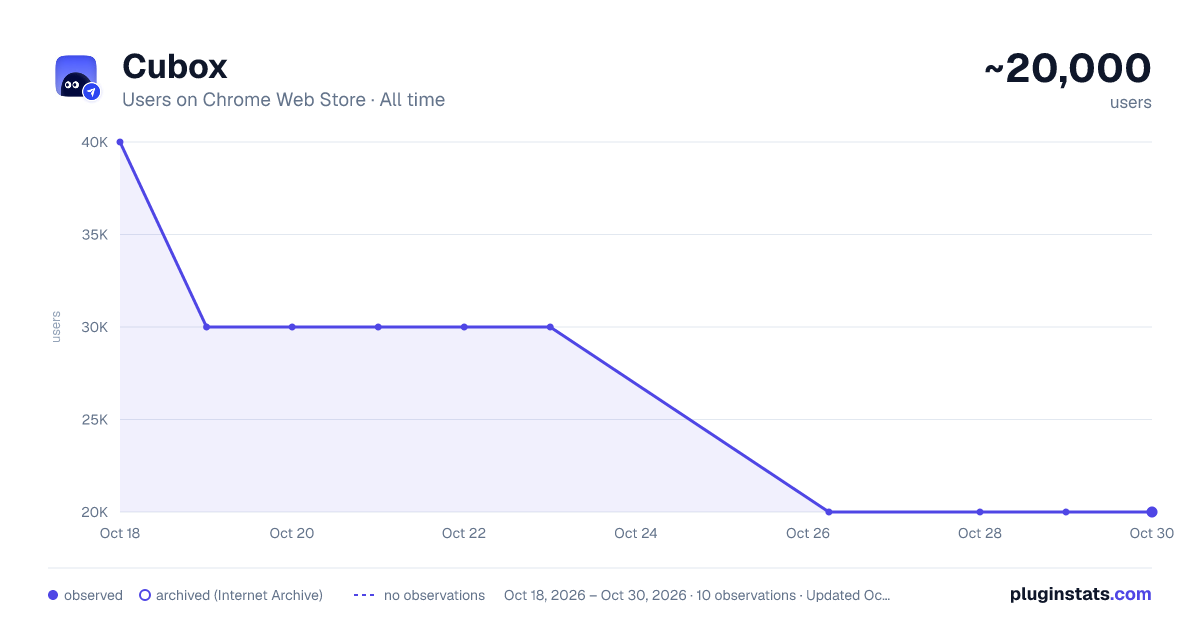Click the 25K y-axis label
This screenshot has width=1200, height=630.
point(95,420)
